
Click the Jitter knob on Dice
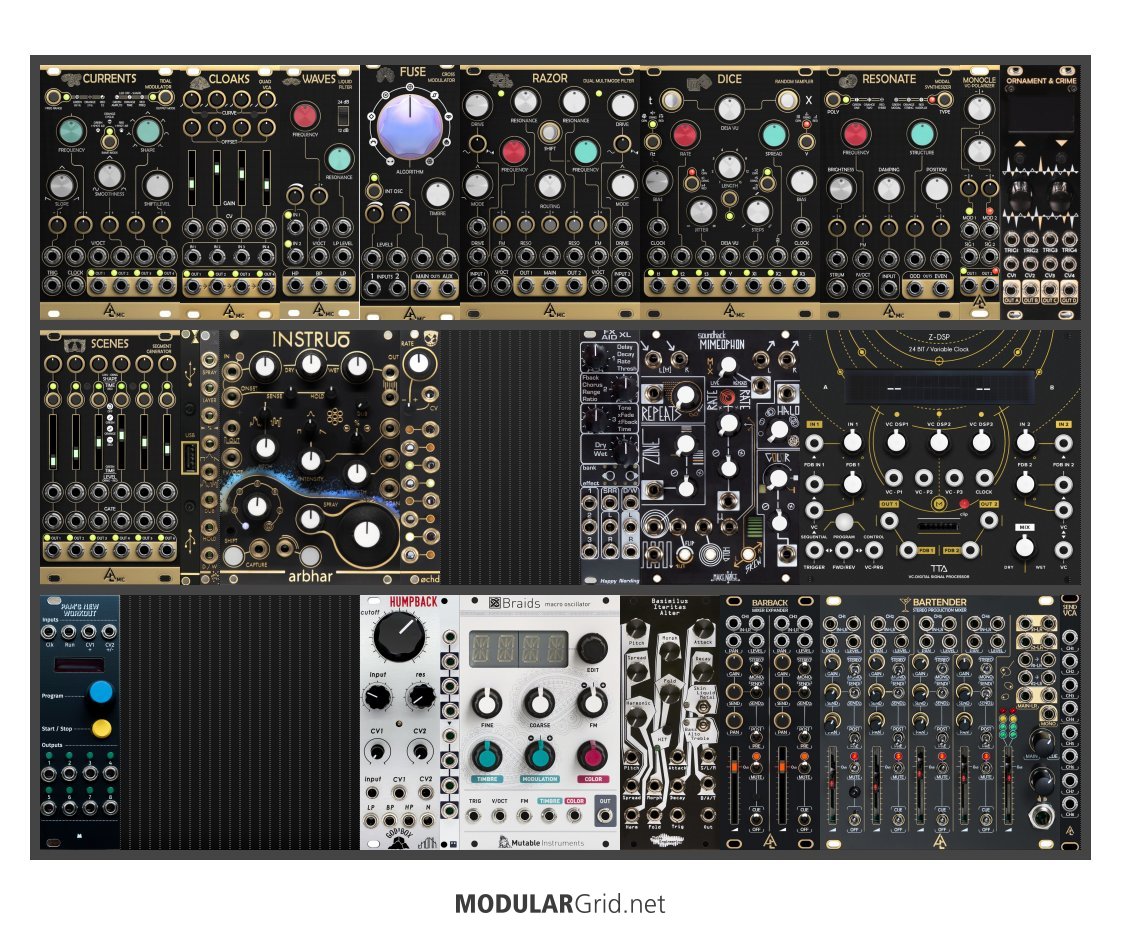coord(701,211)
